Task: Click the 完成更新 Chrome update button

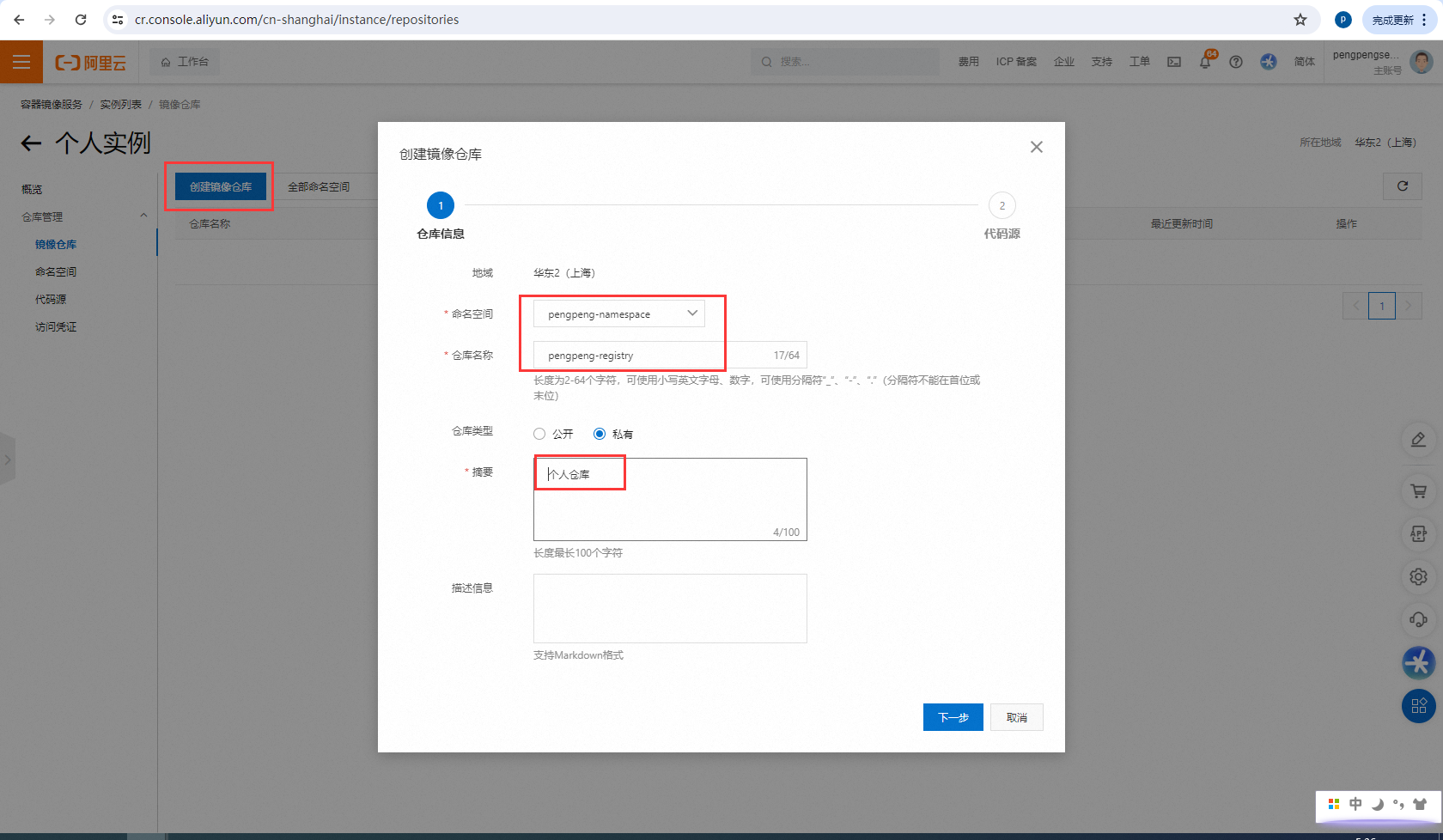Action: 1399,20
